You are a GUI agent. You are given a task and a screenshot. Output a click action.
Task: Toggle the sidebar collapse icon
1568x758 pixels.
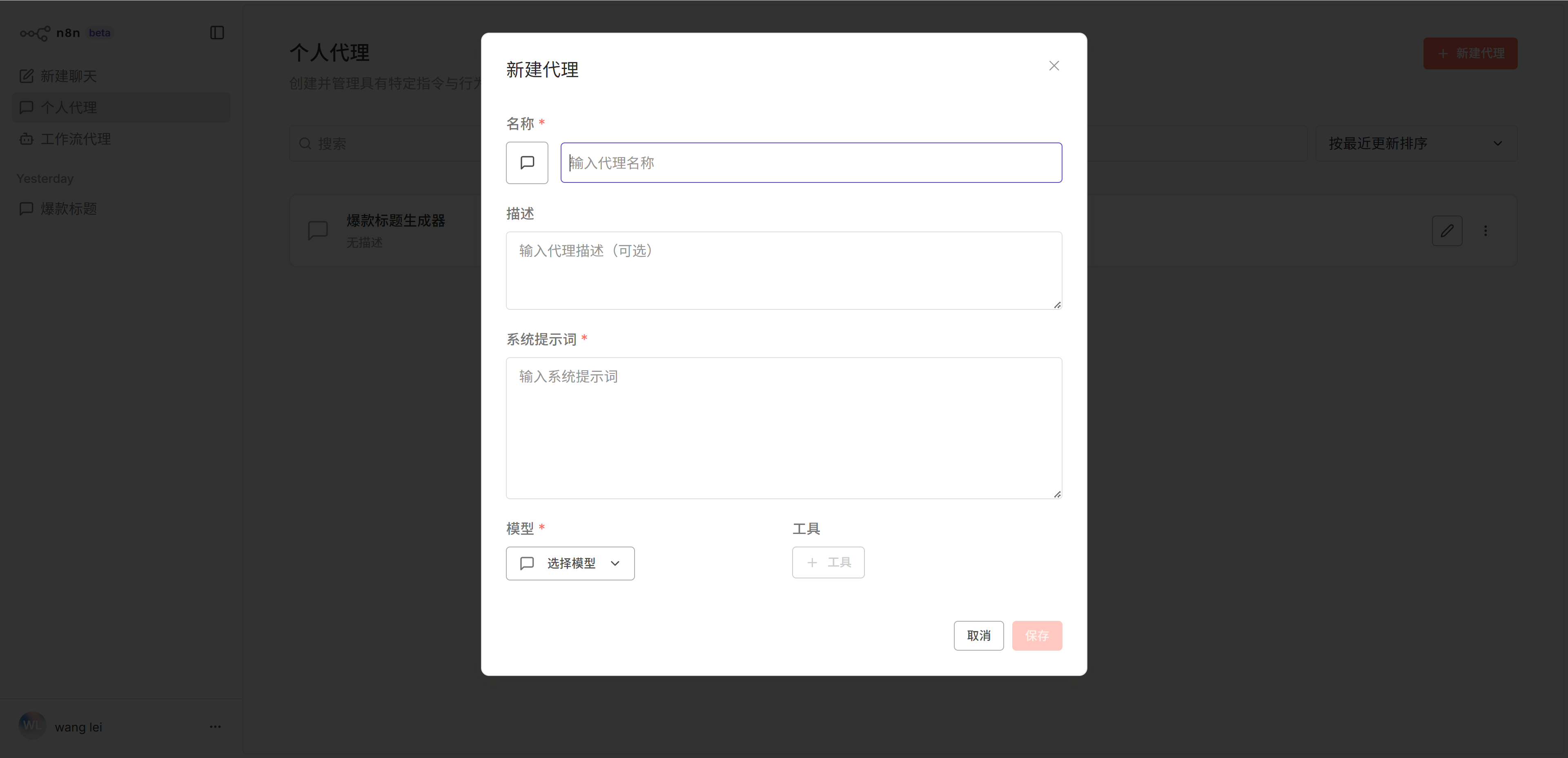[217, 33]
